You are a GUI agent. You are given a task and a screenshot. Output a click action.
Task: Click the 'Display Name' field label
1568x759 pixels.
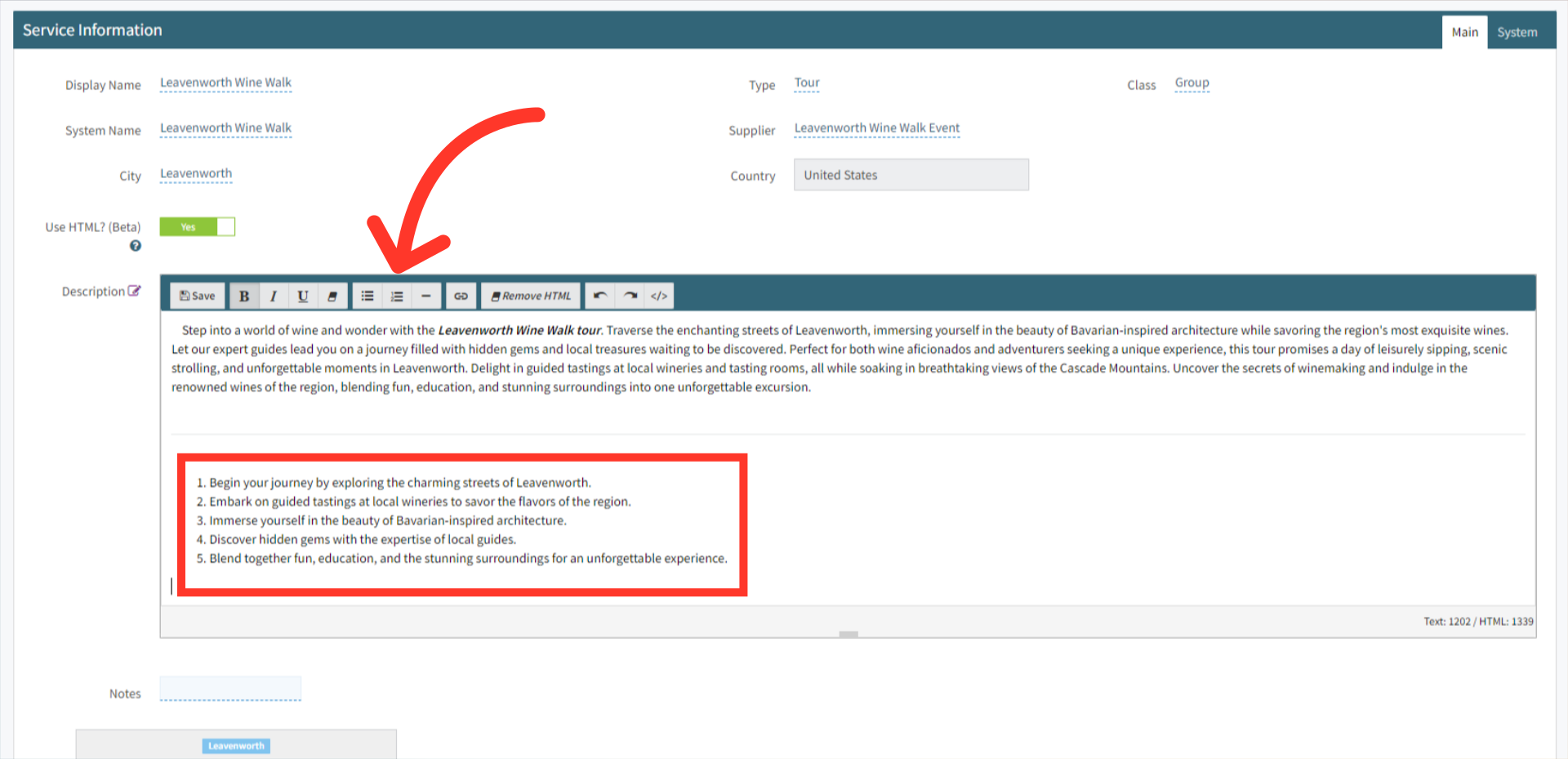[103, 85]
